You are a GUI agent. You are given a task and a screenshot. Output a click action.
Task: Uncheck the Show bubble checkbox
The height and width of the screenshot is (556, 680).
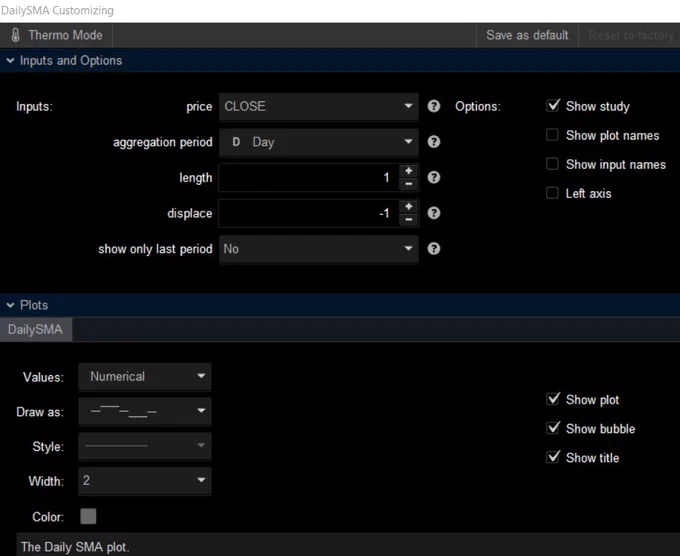coord(552,428)
